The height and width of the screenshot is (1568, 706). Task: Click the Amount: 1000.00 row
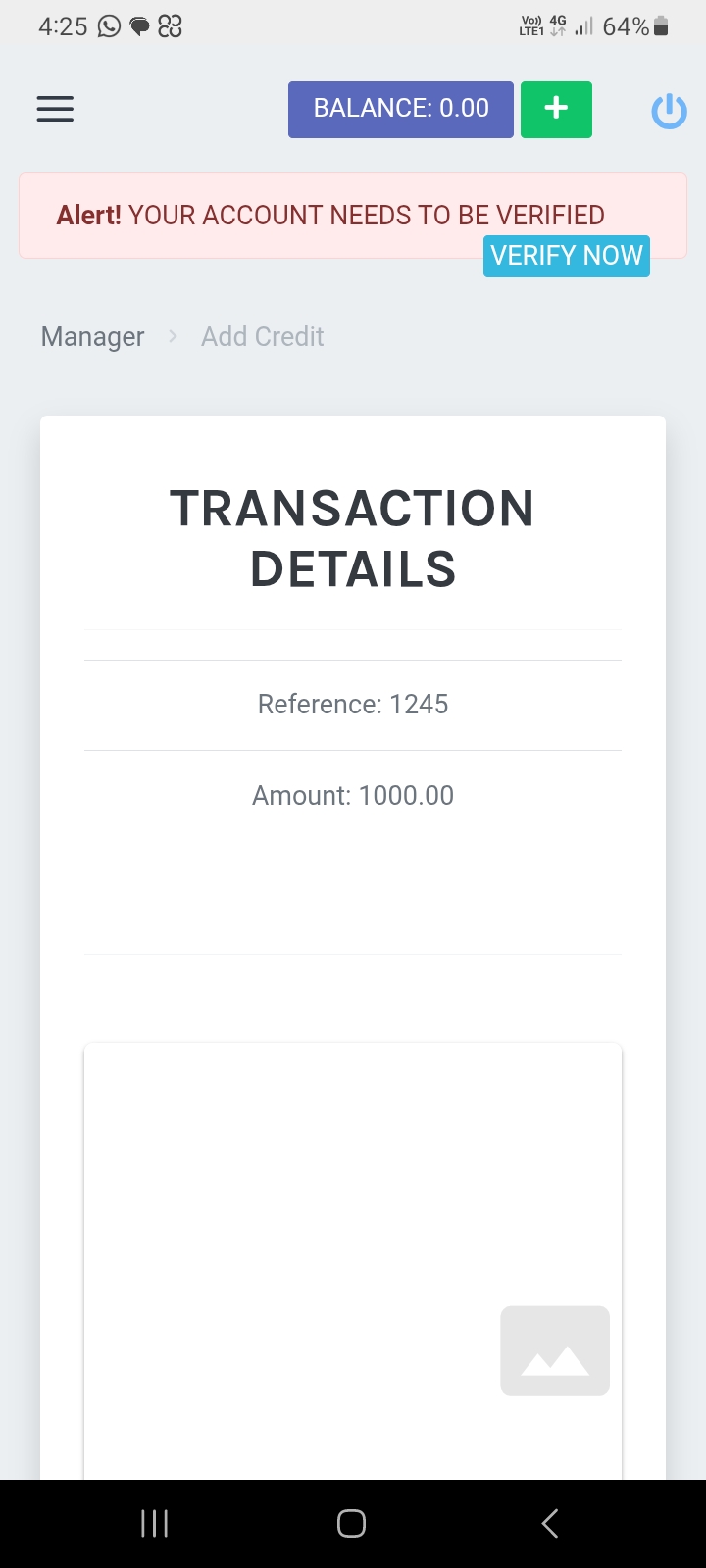[353, 795]
